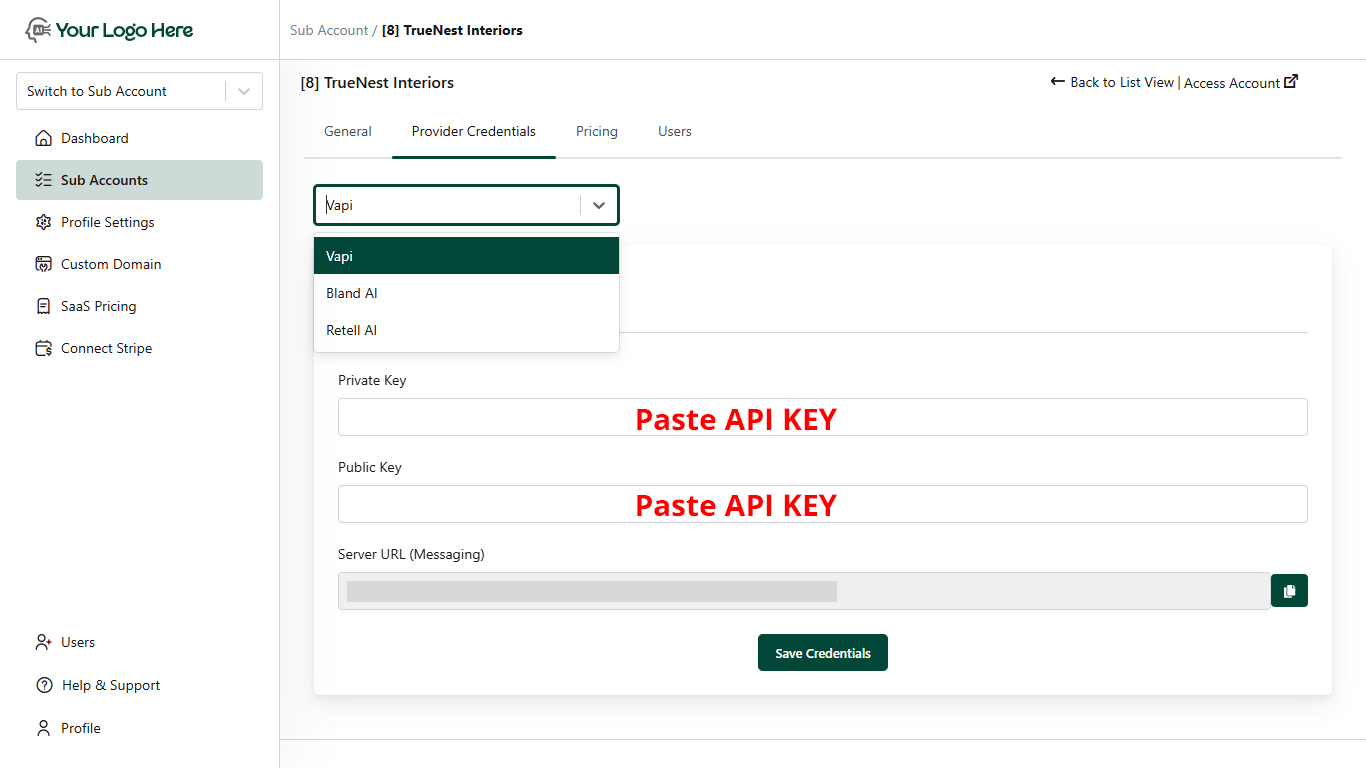Image resolution: width=1366 pixels, height=768 pixels.
Task: Click the Public Key input field
Action: point(823,504)
